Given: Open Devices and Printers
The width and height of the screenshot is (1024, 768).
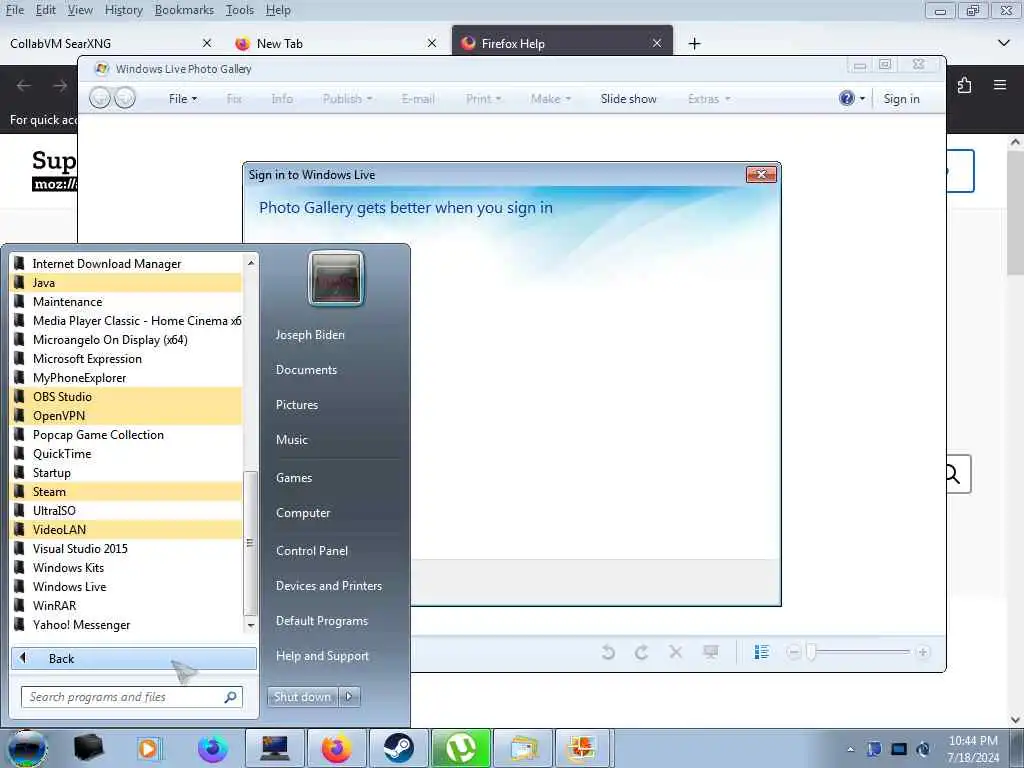Looking at the screenshot, I should pyautogui.click(x=328, y=586).
